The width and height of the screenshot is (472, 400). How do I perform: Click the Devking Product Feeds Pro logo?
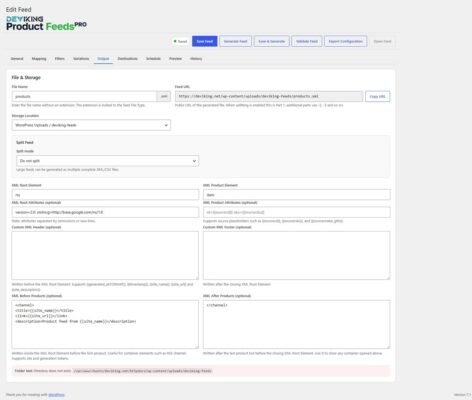click(x=46, y=23)
